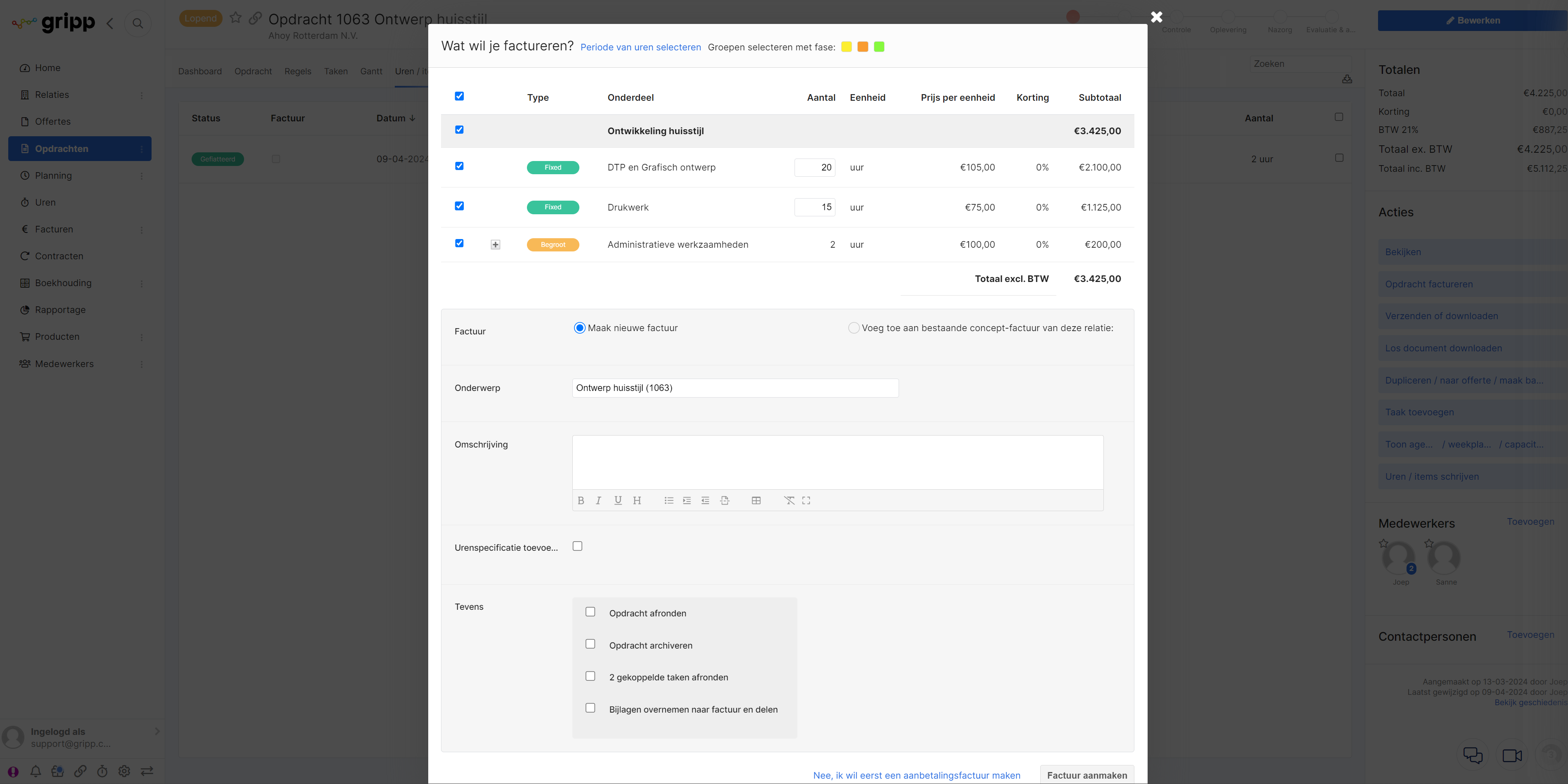Switch to the Gantt tab

pos(371,71)
